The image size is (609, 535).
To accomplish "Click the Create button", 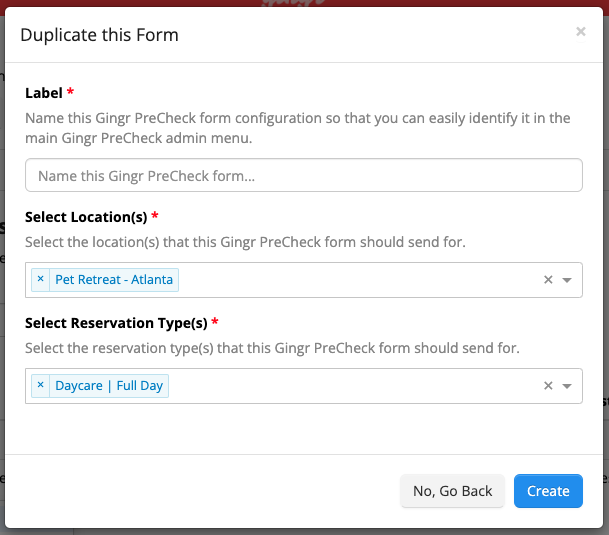I will pyautogui.click(x=548, y=491).
